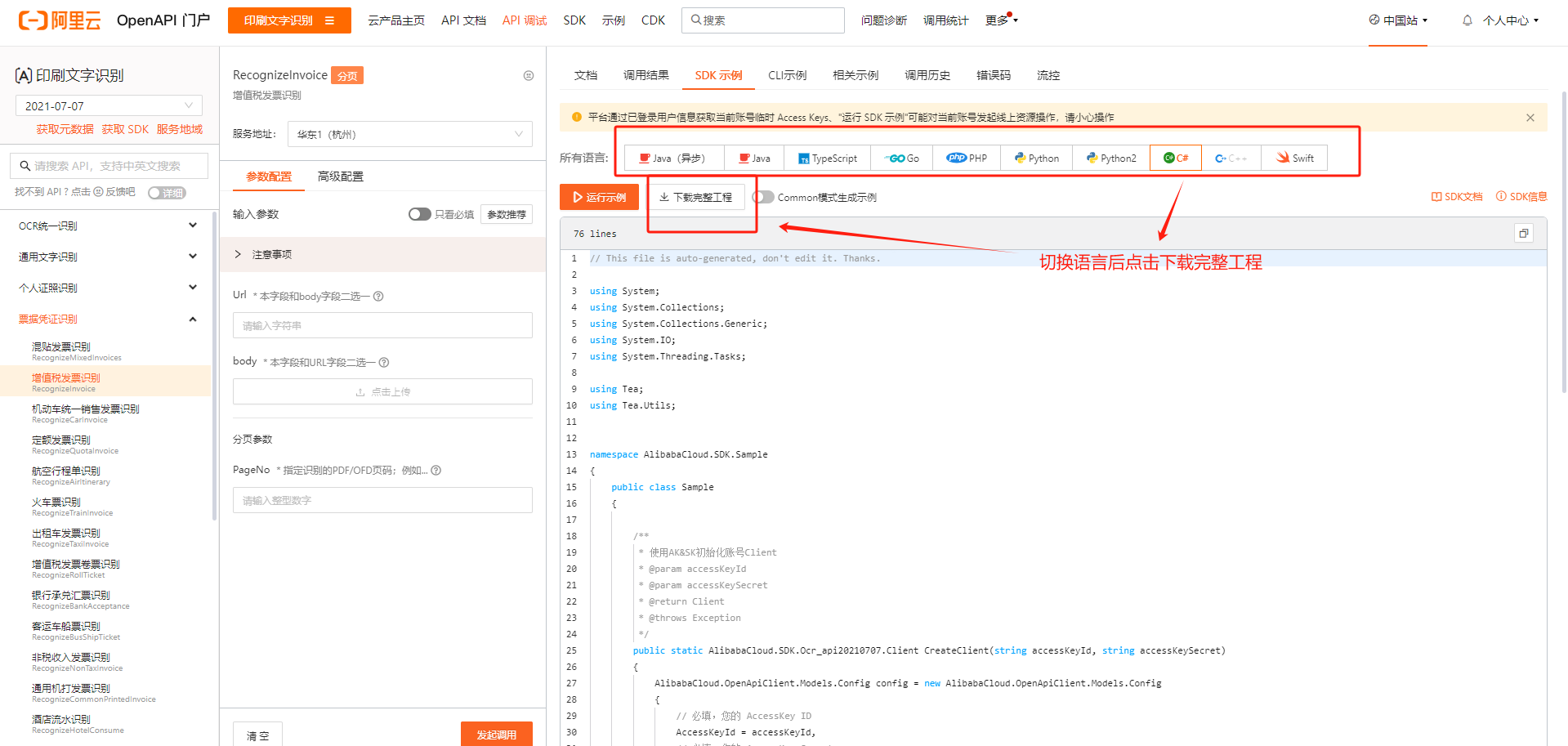Select Swift language option
The width and height of the screenshot is (1568, 746).
[x=1294, y=158]
